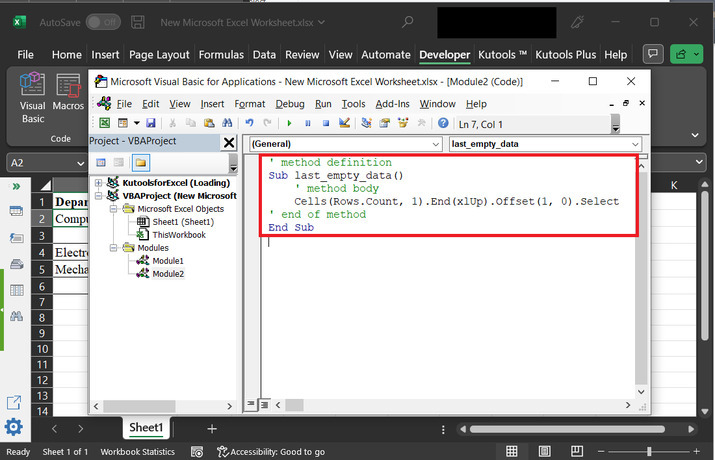Run the macro with the green play button

pyautogui.click(x=289, y=123)
